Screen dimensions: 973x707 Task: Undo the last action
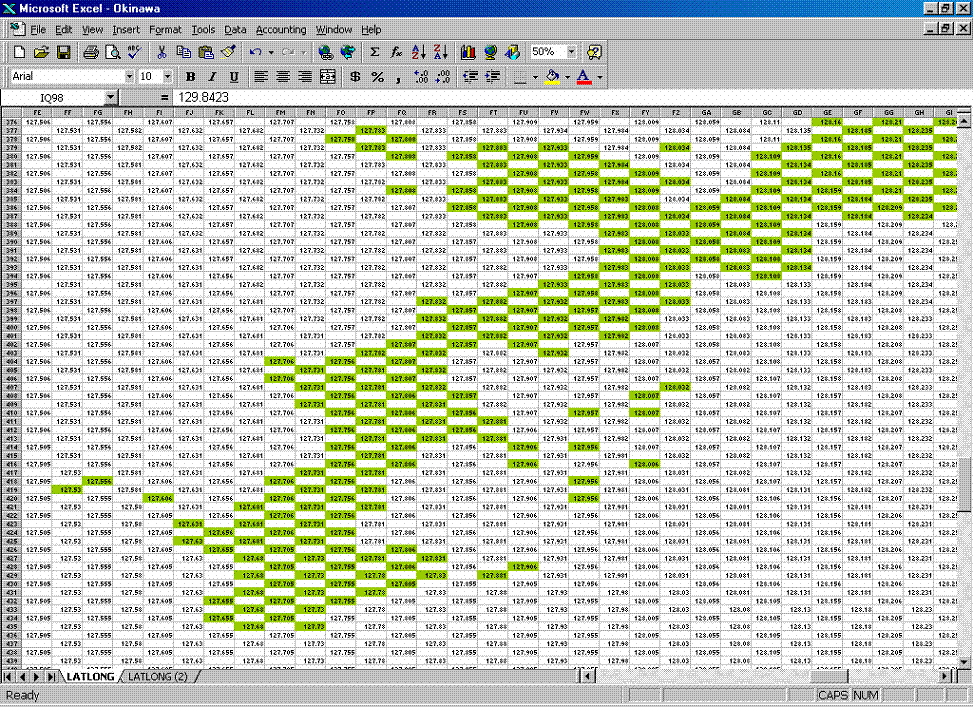[x=255, y=52]
